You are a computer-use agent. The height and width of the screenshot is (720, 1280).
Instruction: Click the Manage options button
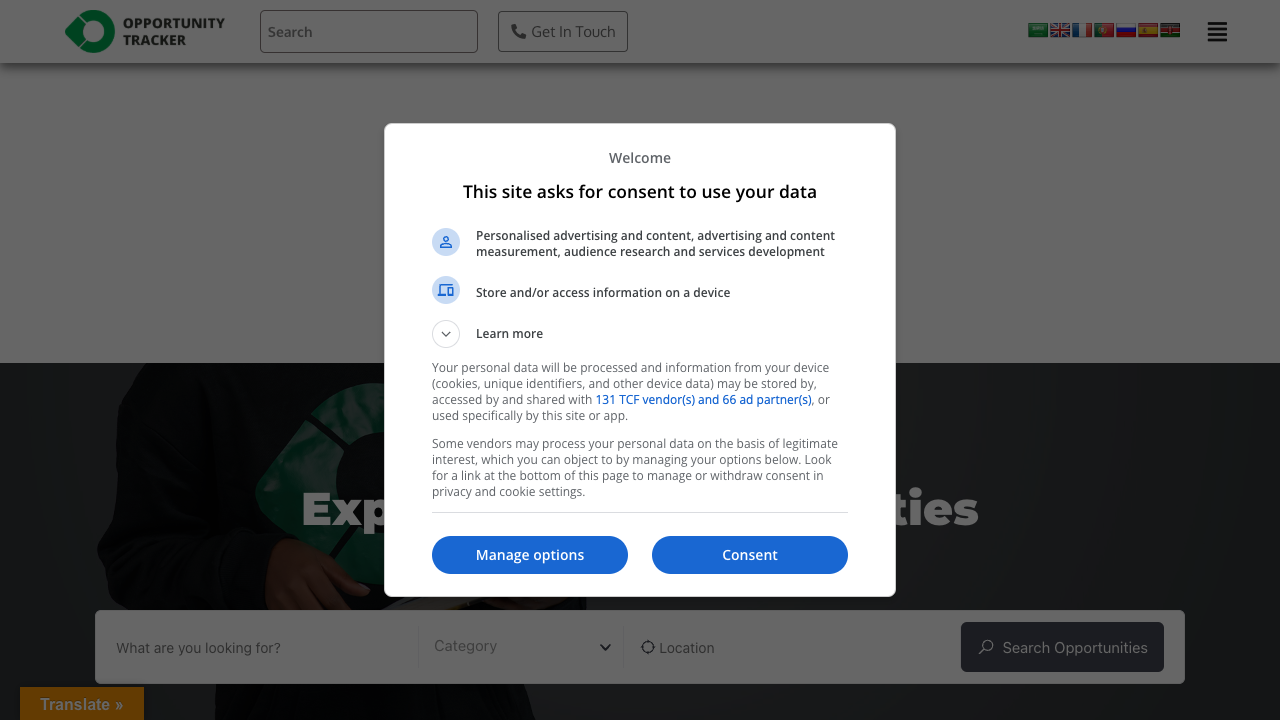529,554
